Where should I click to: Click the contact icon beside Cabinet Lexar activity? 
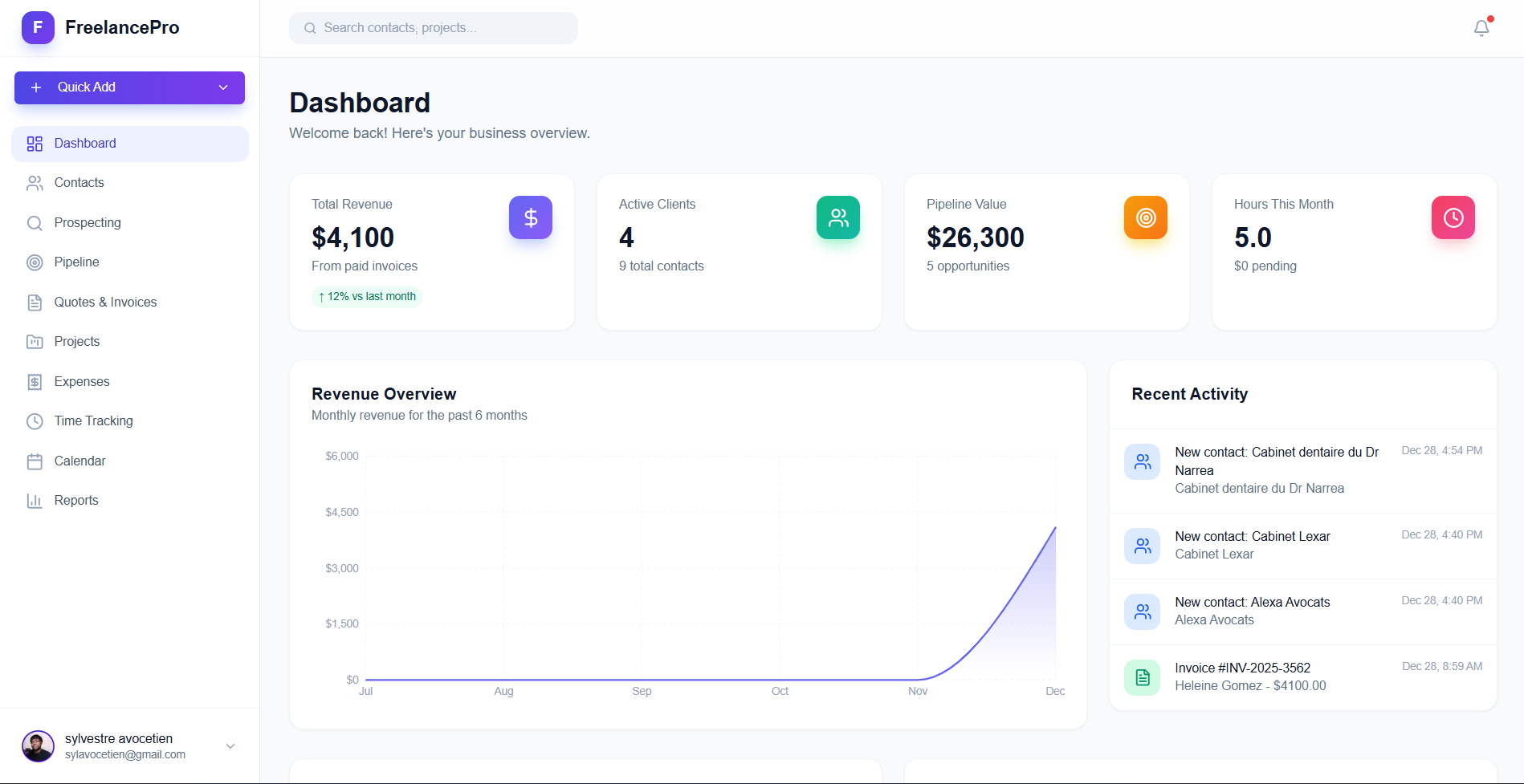click(1142, 546)
